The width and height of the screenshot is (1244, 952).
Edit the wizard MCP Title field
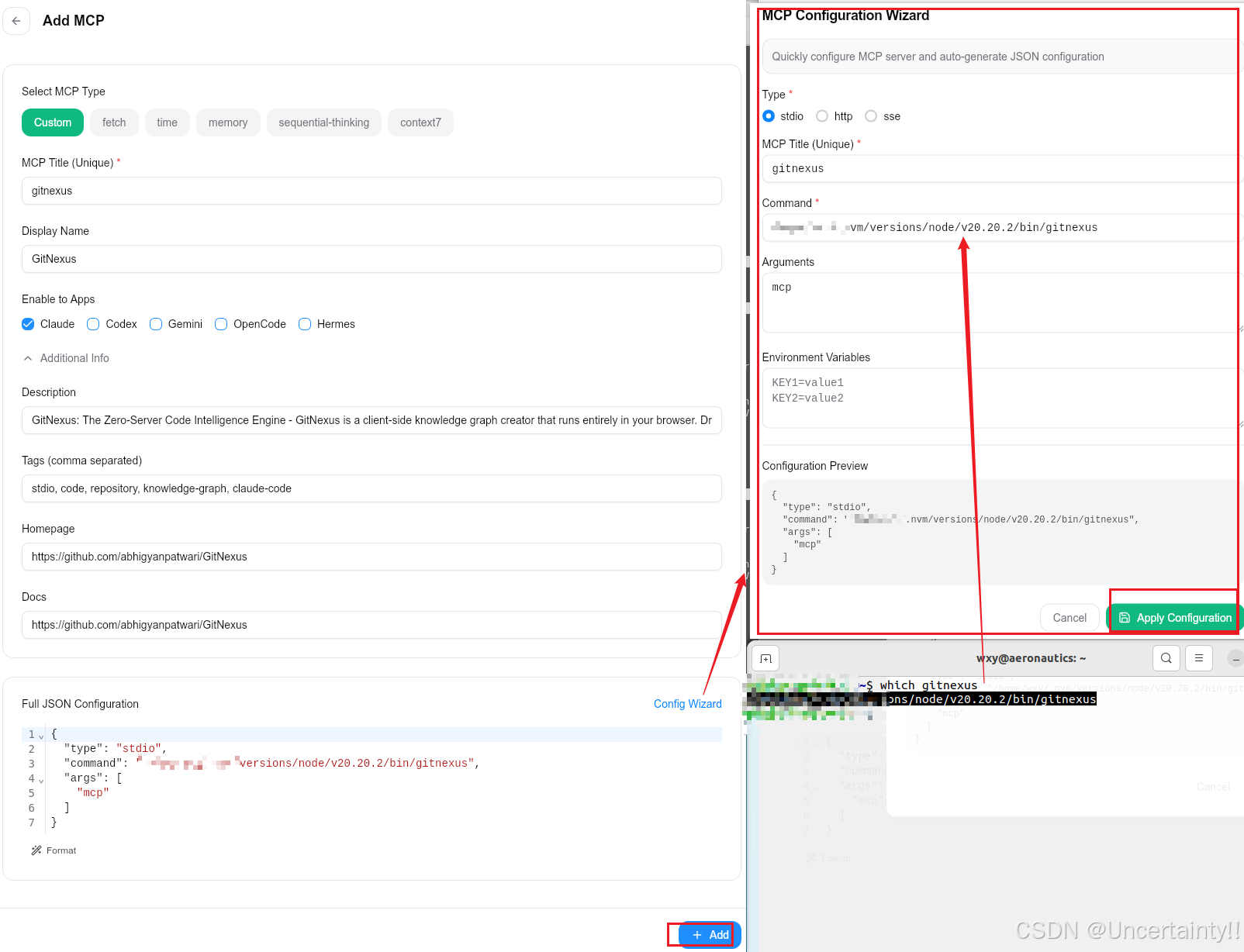1003,169
